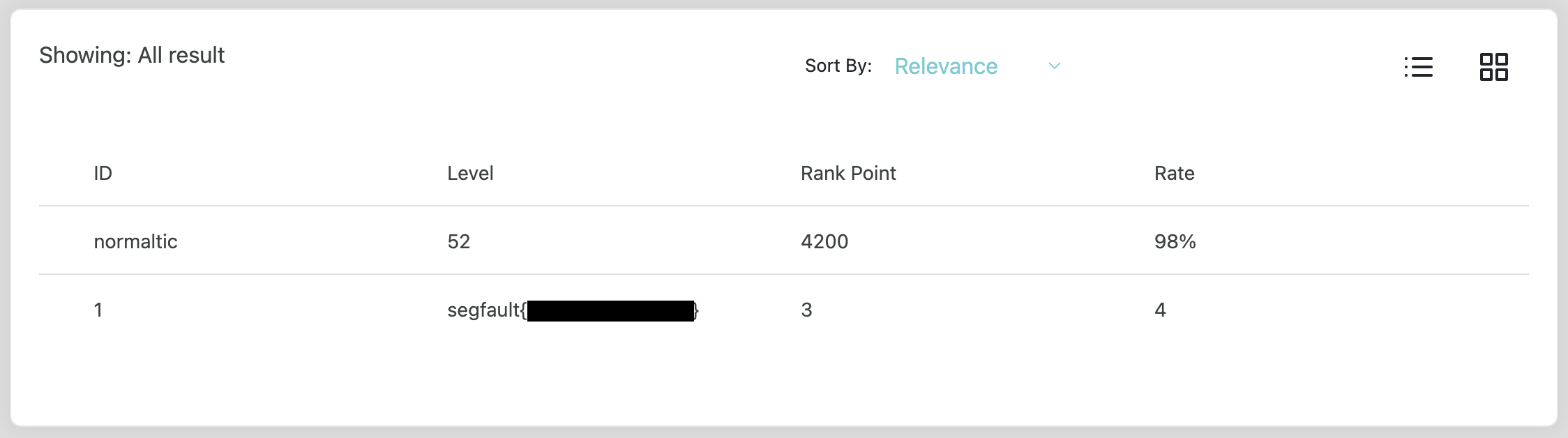The width and height of the screenshot is (1568, 438).
Task: Click the segfault{ text in second row
Action: [486, 310]
